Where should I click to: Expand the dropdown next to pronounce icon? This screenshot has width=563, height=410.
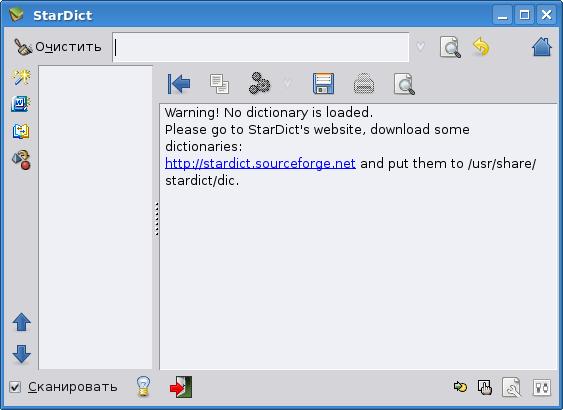pos(287,83)
